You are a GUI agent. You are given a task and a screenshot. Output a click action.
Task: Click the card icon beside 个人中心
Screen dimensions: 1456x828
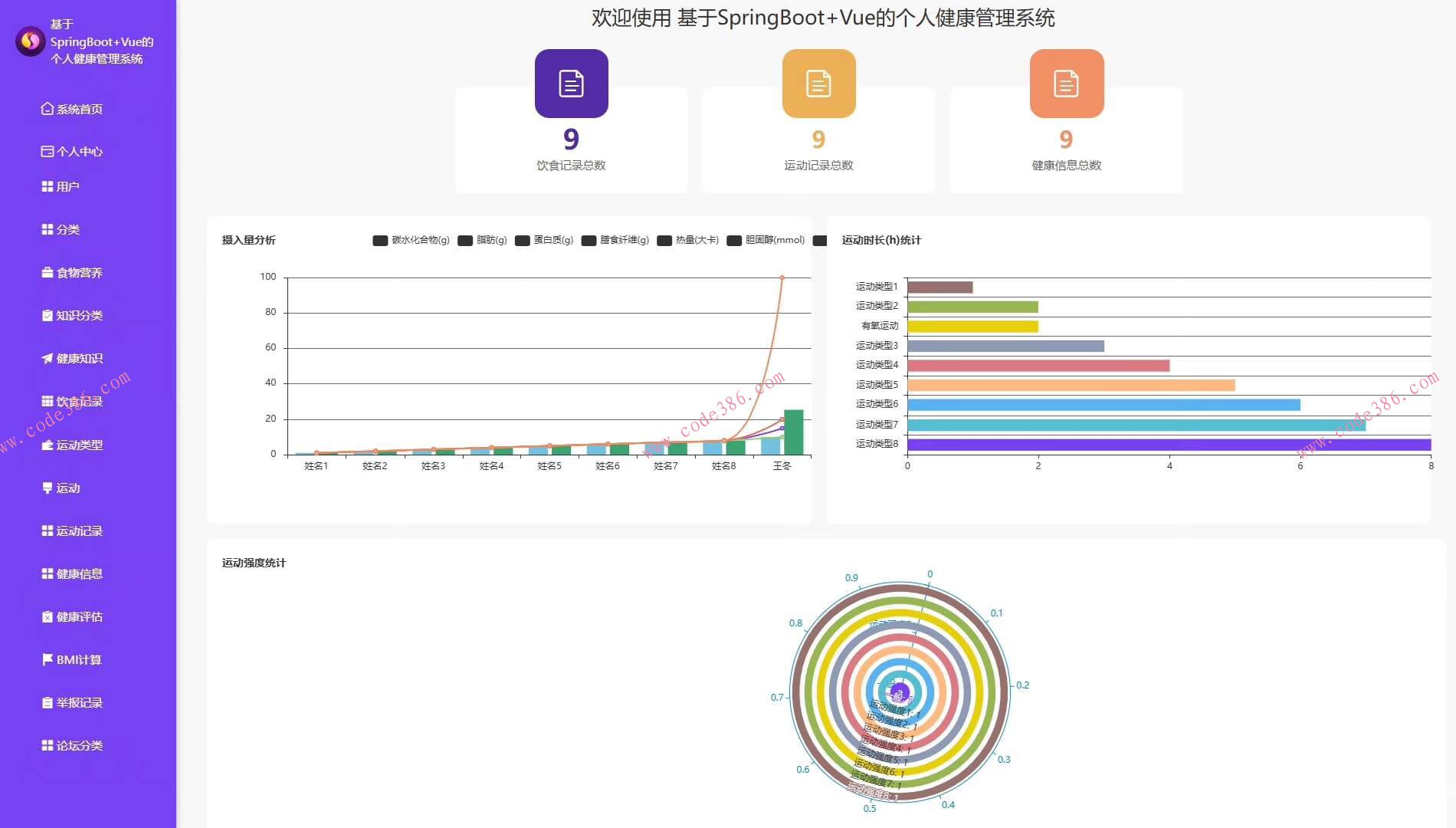pos(48,152)
